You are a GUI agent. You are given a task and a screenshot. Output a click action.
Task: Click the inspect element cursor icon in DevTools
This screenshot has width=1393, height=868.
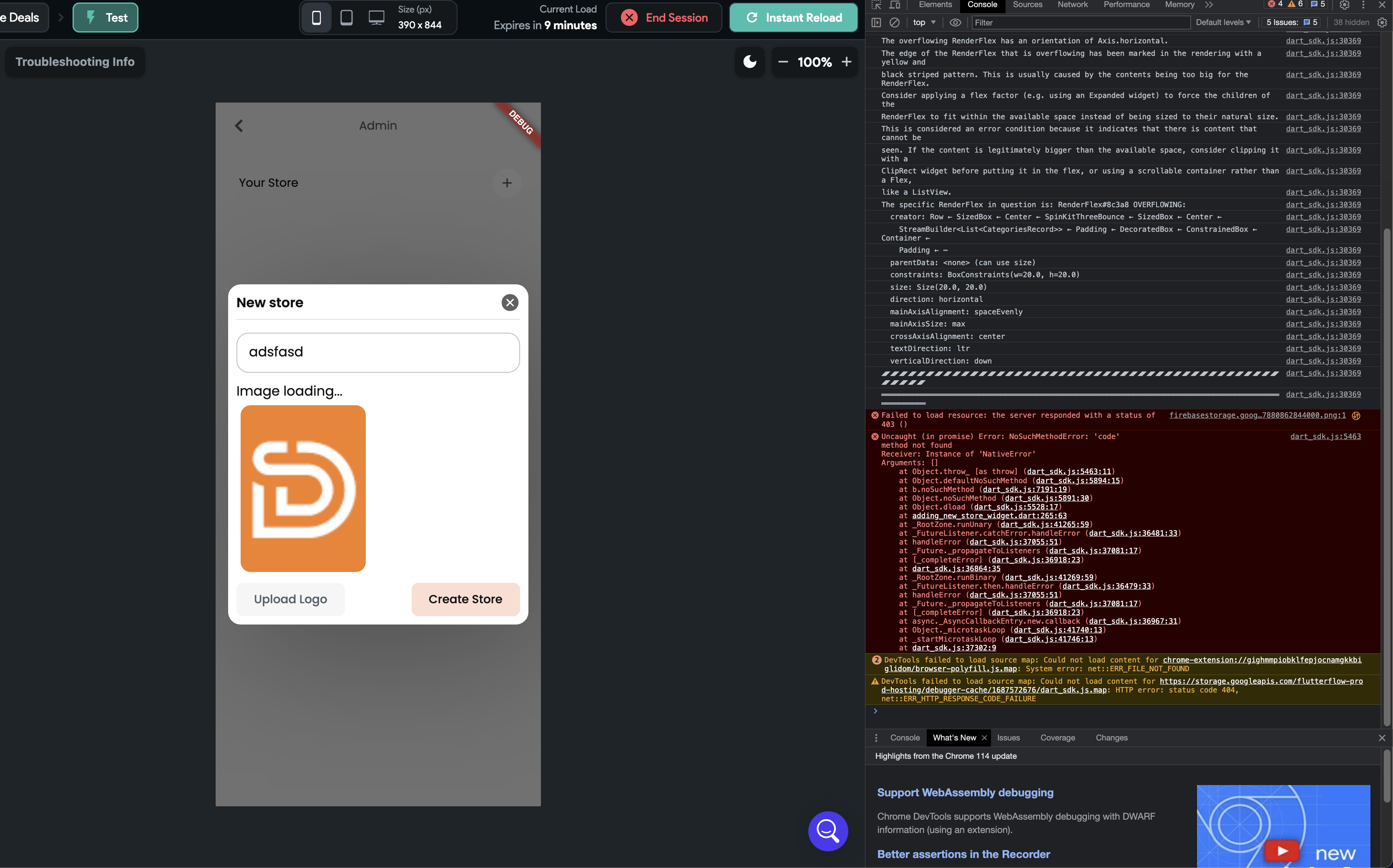(877, 5)
